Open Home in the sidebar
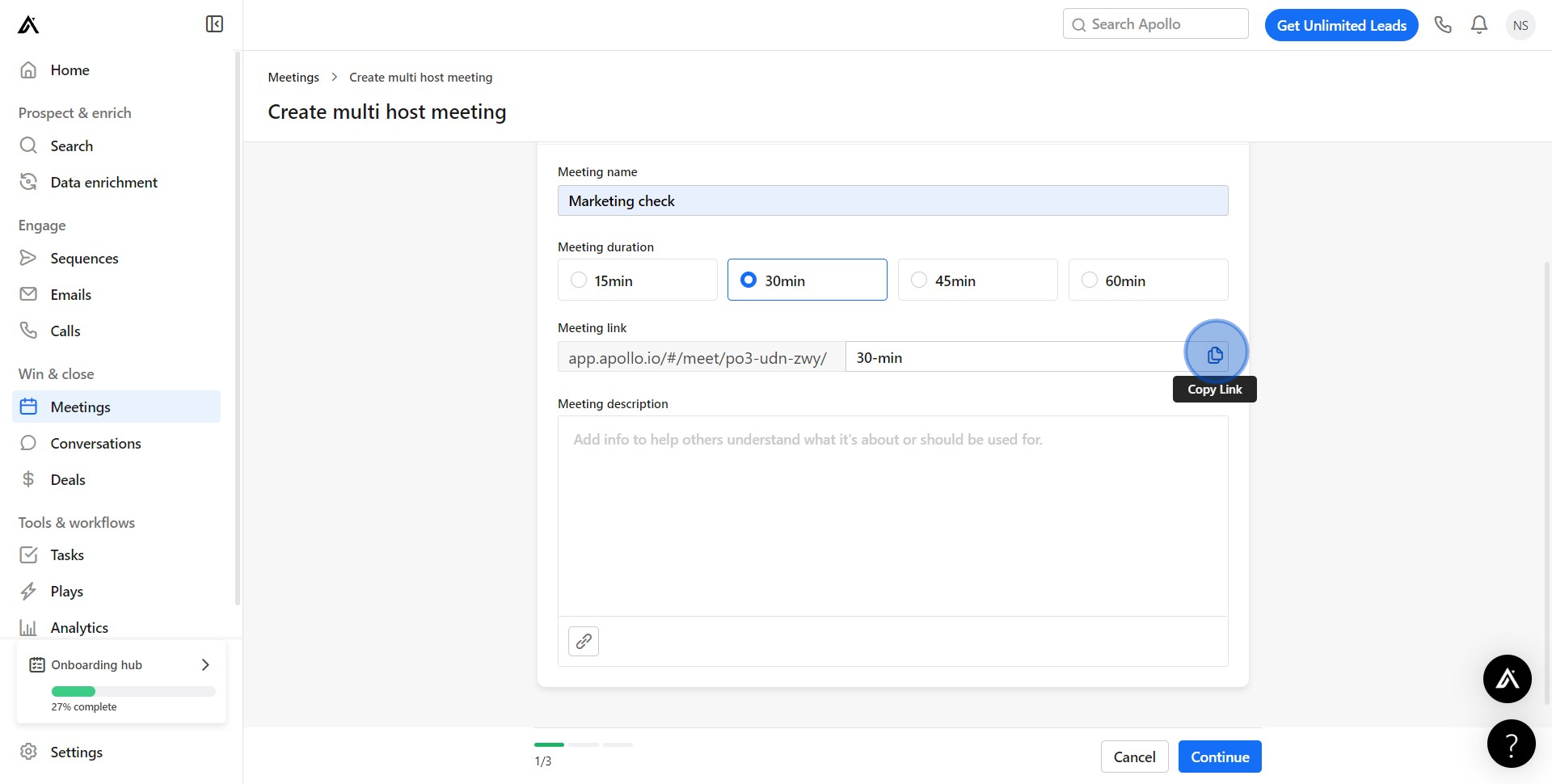Image resolution: width=1552 pixels, height=784 pixels. (x=116, y=70)
